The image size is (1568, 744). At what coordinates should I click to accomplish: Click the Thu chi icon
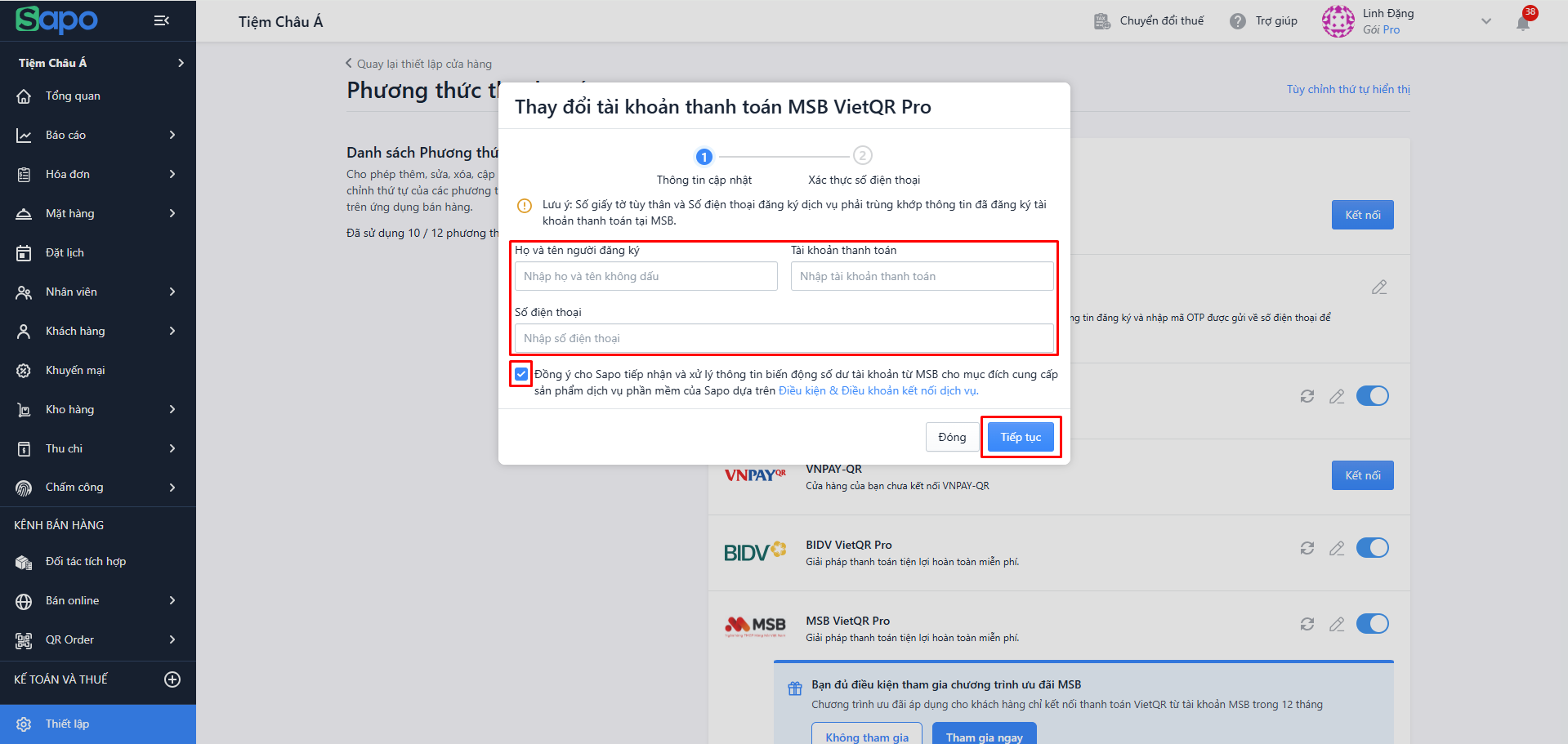[x=24, y=449]
